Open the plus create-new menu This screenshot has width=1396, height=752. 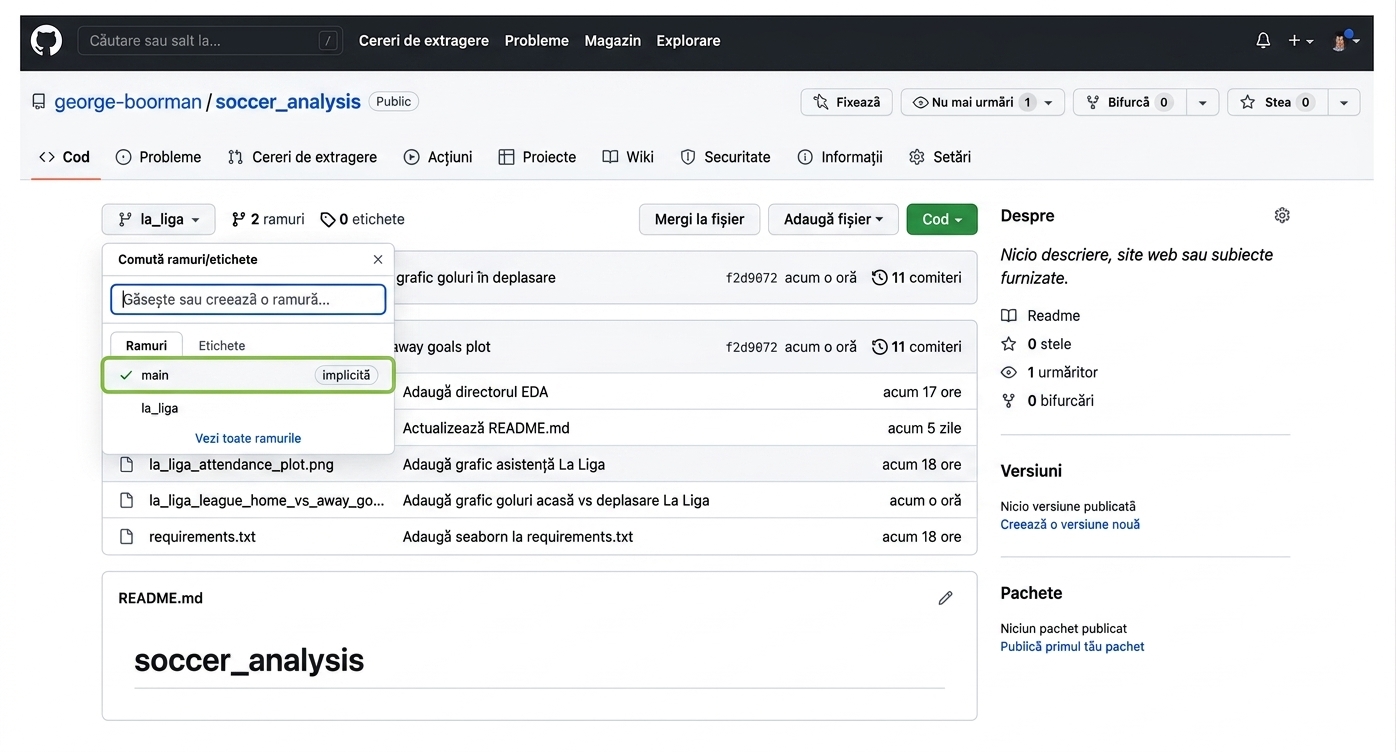[1300, 41]
